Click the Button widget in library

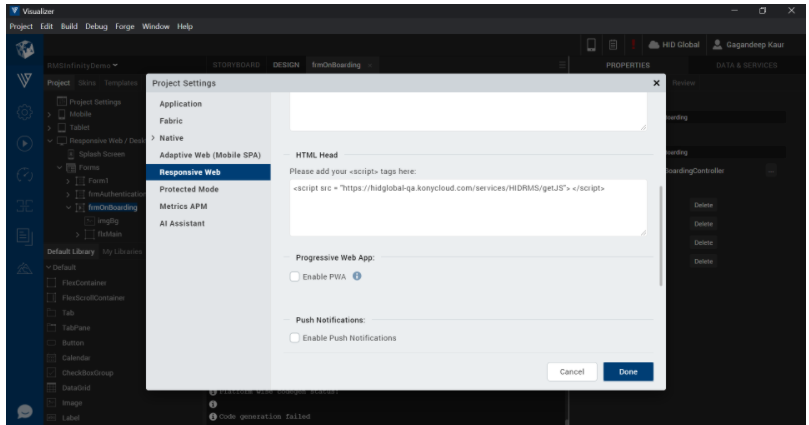pyautogui.click(x=66, y=342)
